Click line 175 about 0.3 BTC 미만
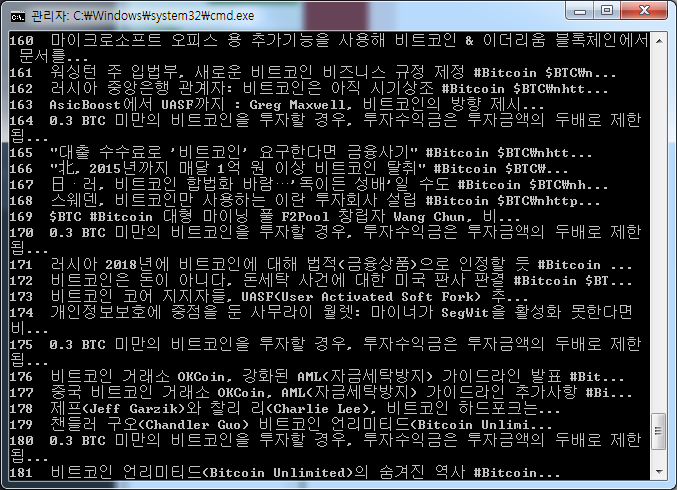677x490 pixels. (326, 352)
